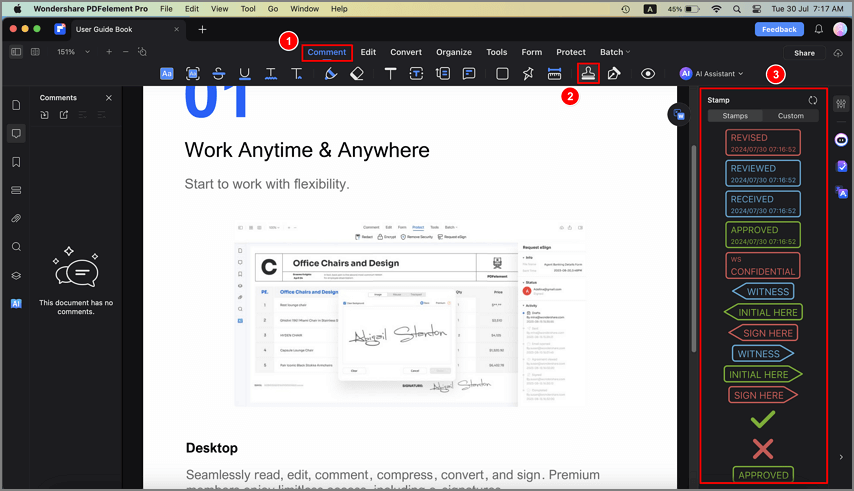
Task: Open the Convert tab
Action: (406, 52)
